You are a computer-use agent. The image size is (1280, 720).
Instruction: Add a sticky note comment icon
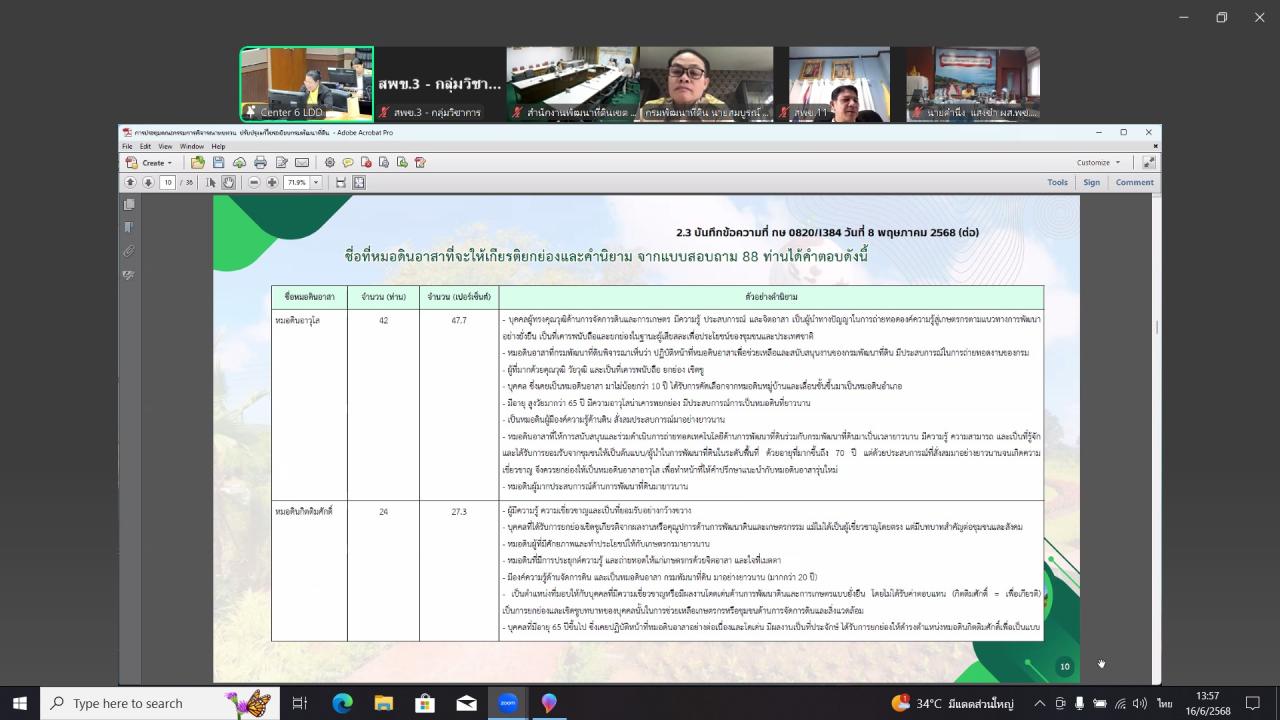pyautogui.click(x=348, y=162)
